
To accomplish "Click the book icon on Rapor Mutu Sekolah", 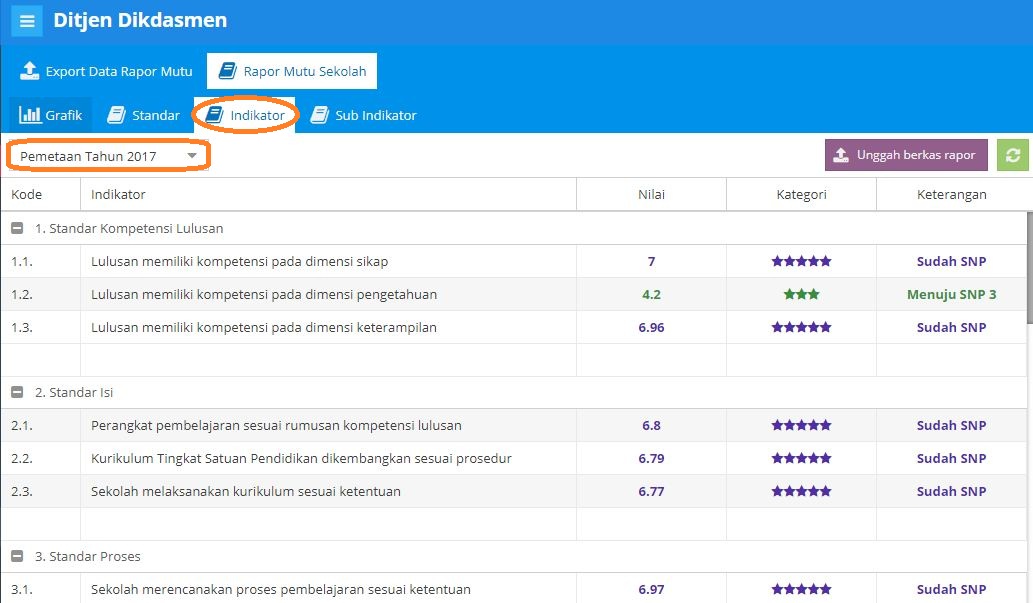I will click(227, 71).
